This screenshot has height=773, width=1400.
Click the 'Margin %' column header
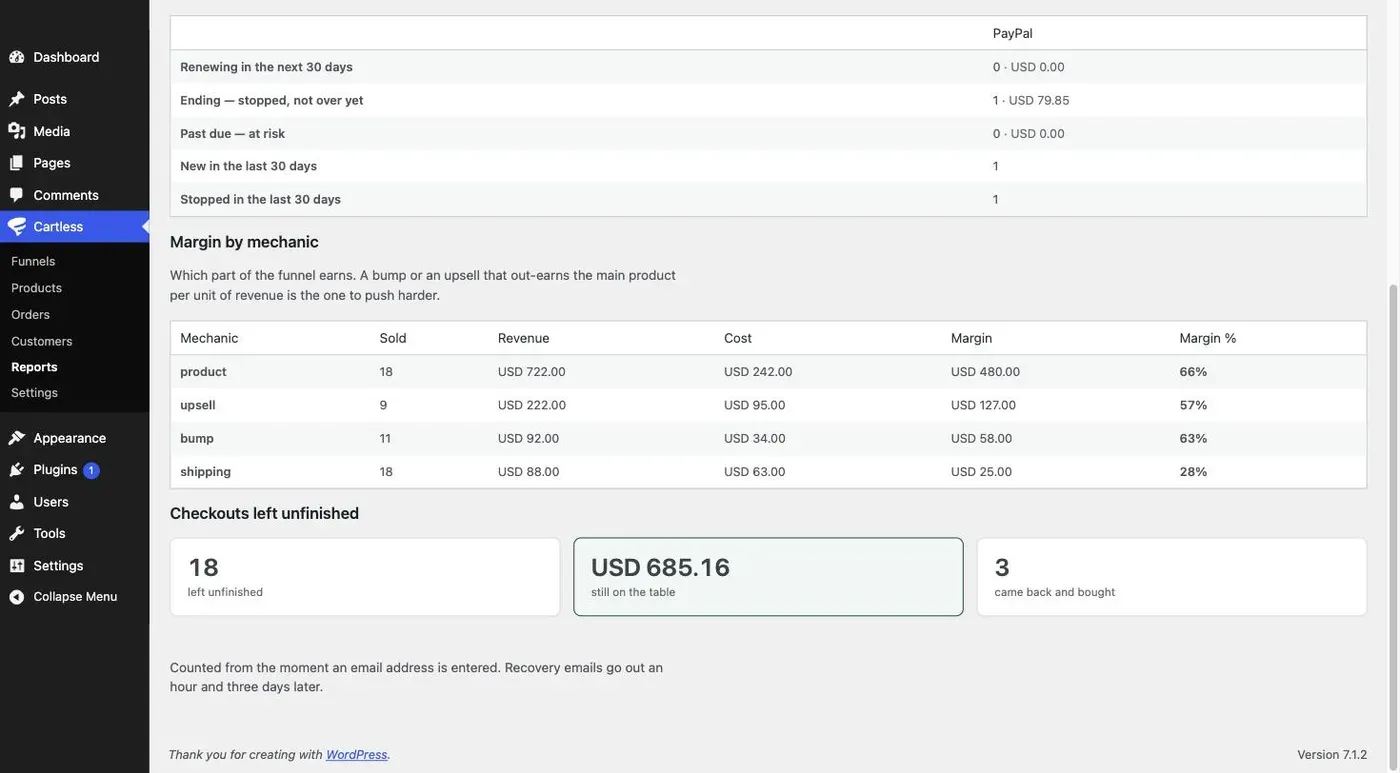[x=1208, y=338]
